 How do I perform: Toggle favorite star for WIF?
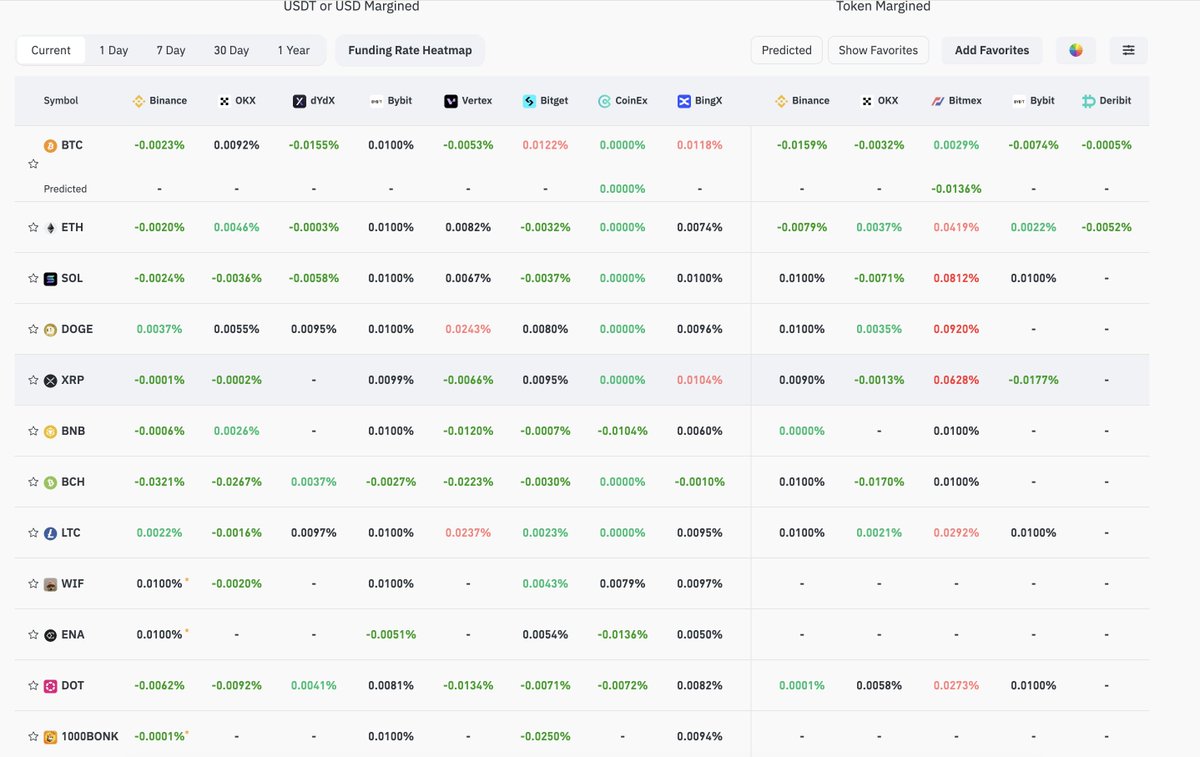[x=33, y=584]
